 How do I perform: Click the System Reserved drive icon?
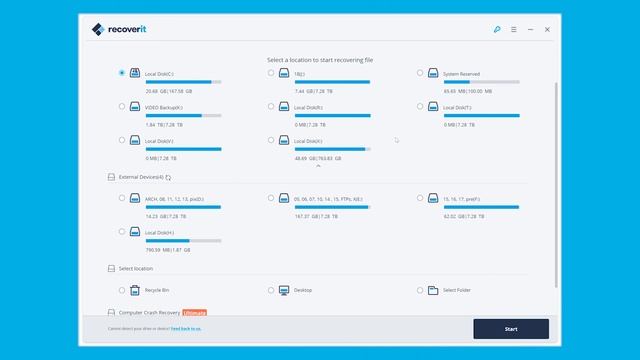tap(433, 73)
